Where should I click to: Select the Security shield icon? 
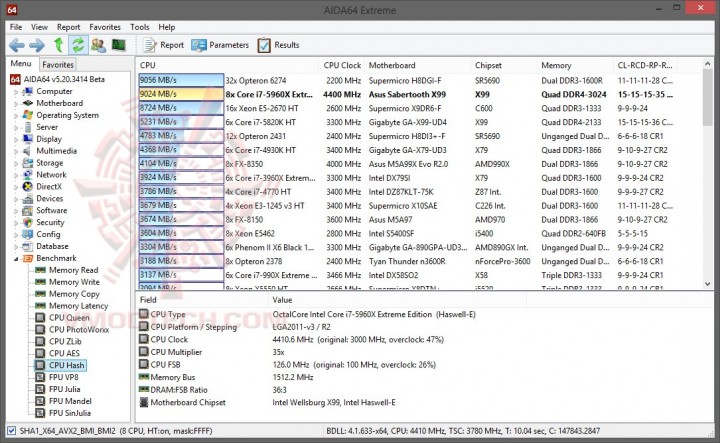click(x=28, y=222)
